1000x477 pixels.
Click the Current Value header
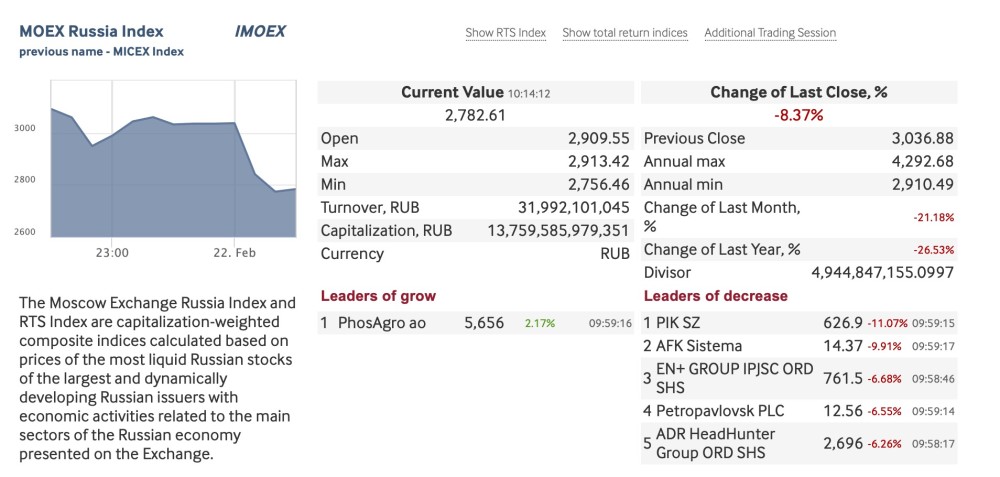453,92
